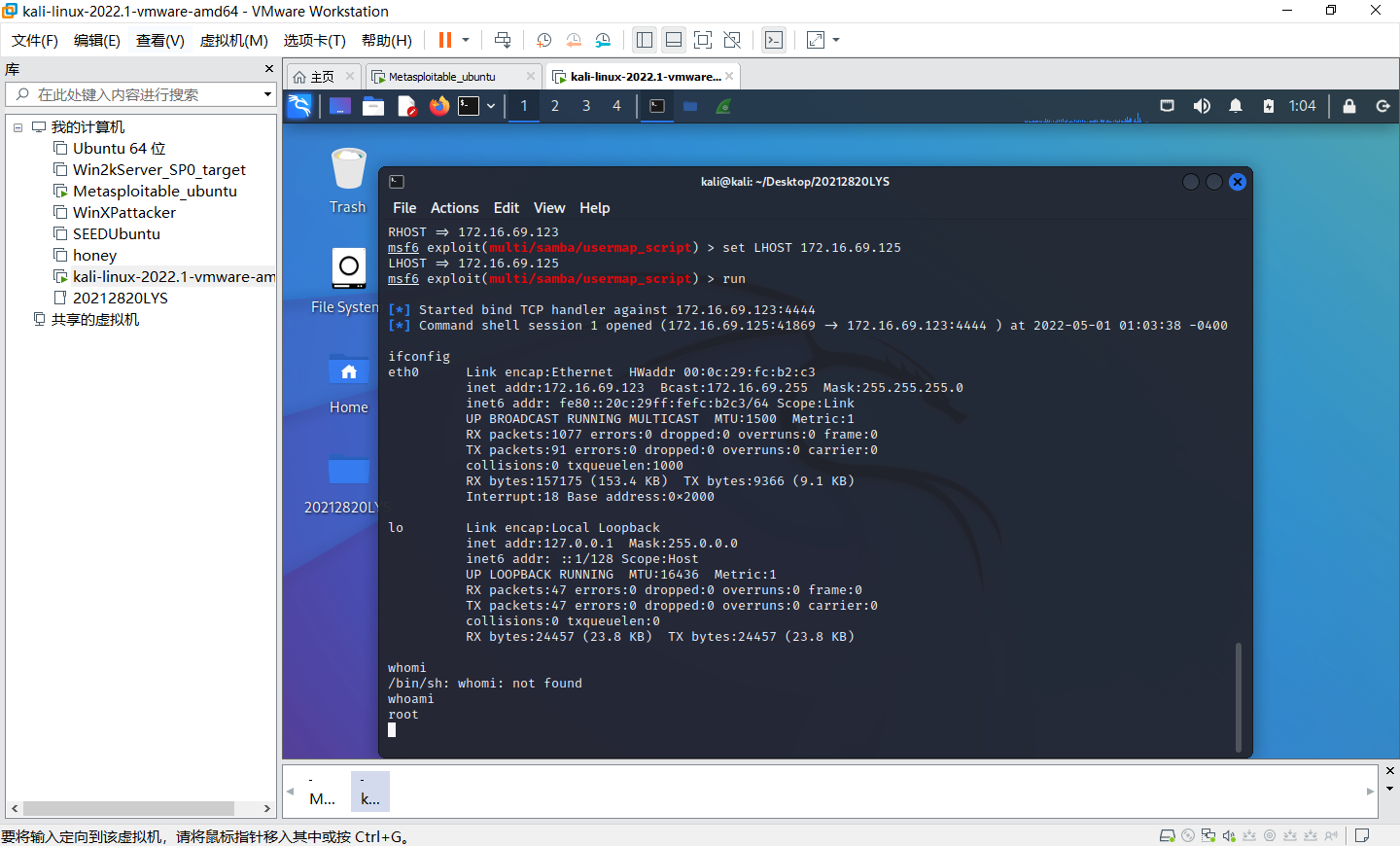Switch to Kali workspace 4
The height and width of the screenshot is (846, 1400).
pos(616,106)
